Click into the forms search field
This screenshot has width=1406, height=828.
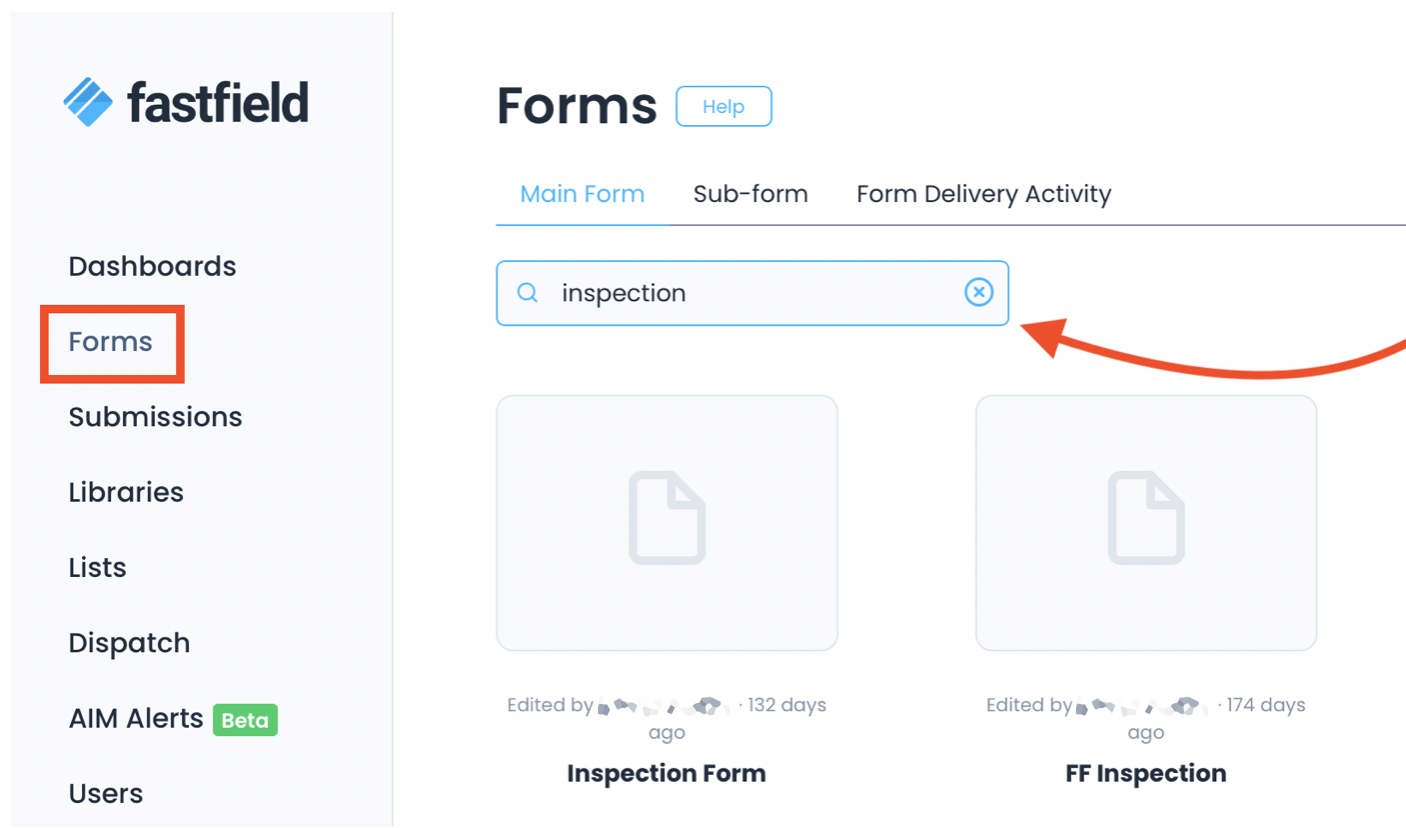pyautogui.click(x=750, y=293)
